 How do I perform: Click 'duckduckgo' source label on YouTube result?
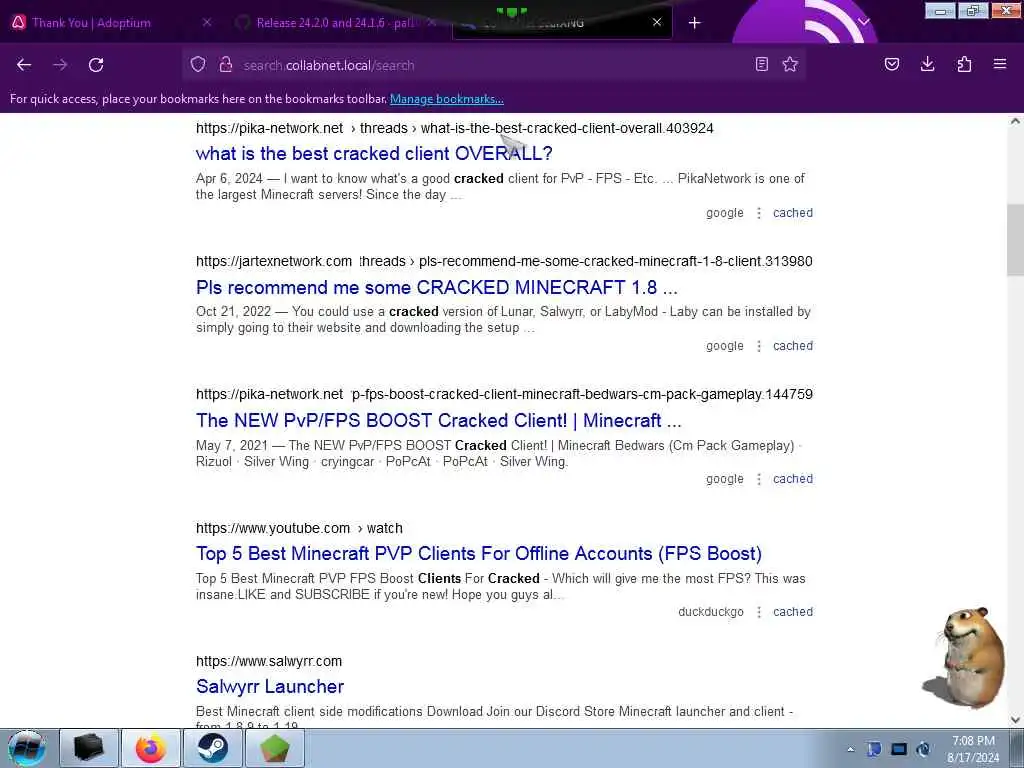click(x=711, y=612)
